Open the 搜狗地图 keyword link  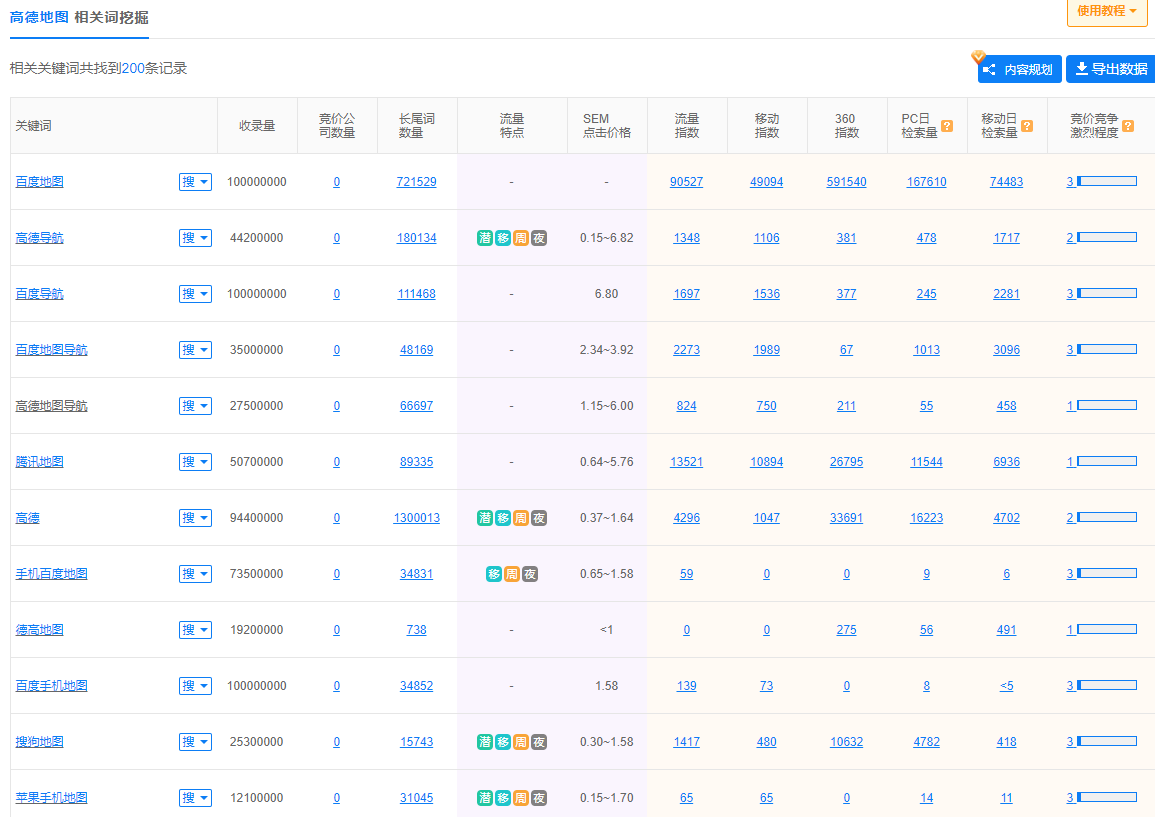click(x=40, y=742)
